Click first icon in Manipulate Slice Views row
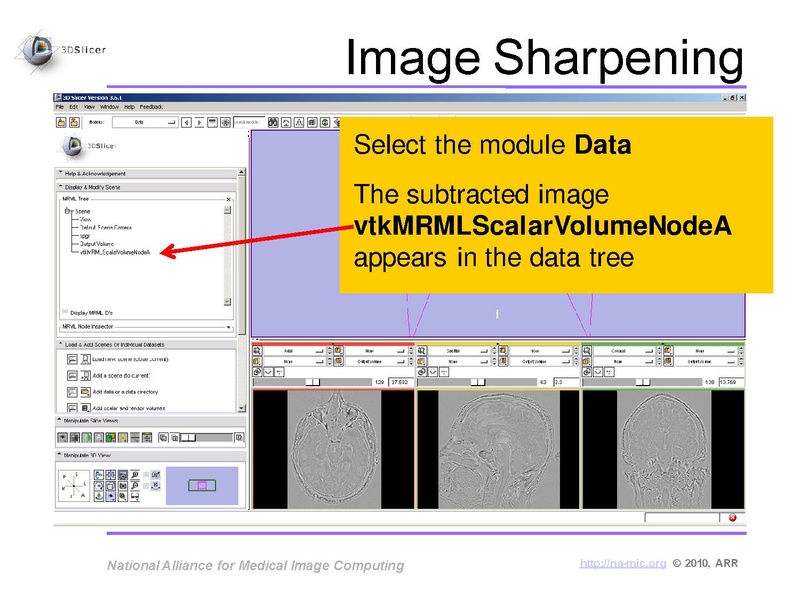This screenshot has height=600, width=800. (x=63, y=438)
